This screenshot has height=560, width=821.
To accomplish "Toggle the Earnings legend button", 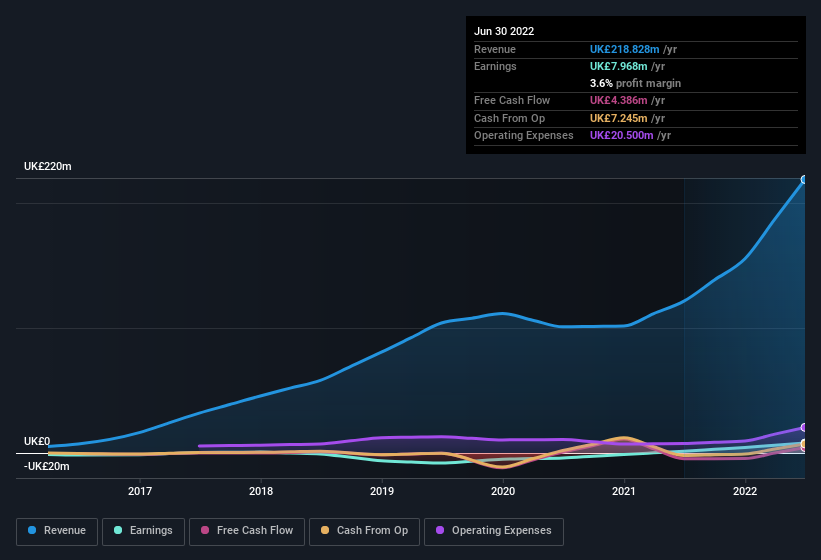I will 143,532.
